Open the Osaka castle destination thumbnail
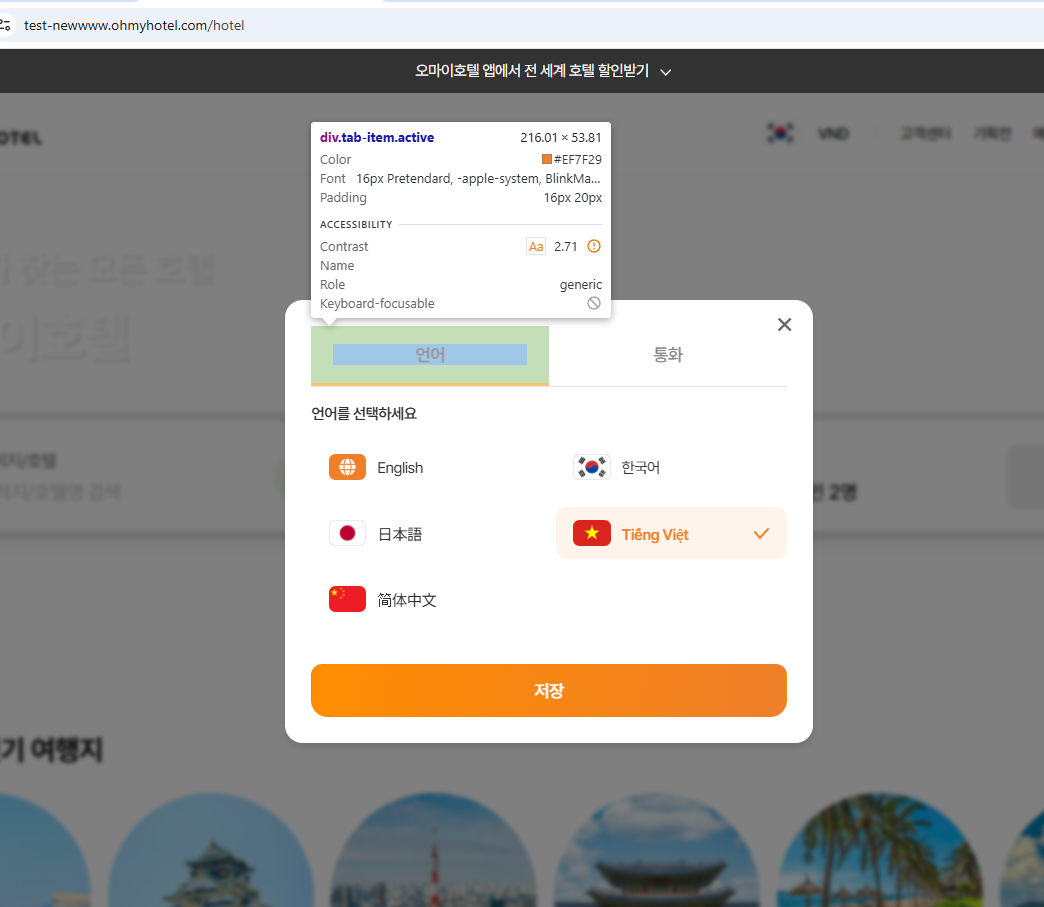The width and height of the screenshot is (1044, 907). pos(210,850)
